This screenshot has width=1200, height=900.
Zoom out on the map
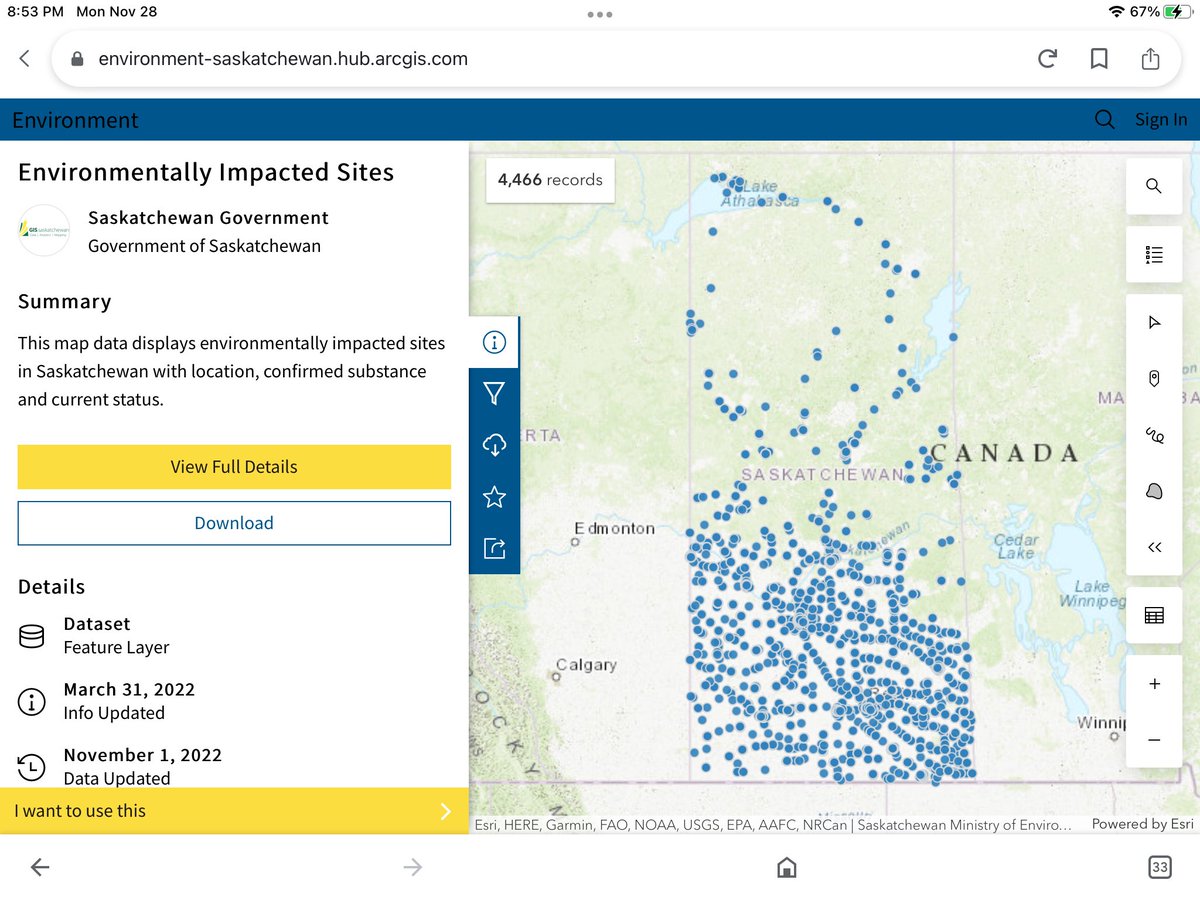coord(1154,740)
